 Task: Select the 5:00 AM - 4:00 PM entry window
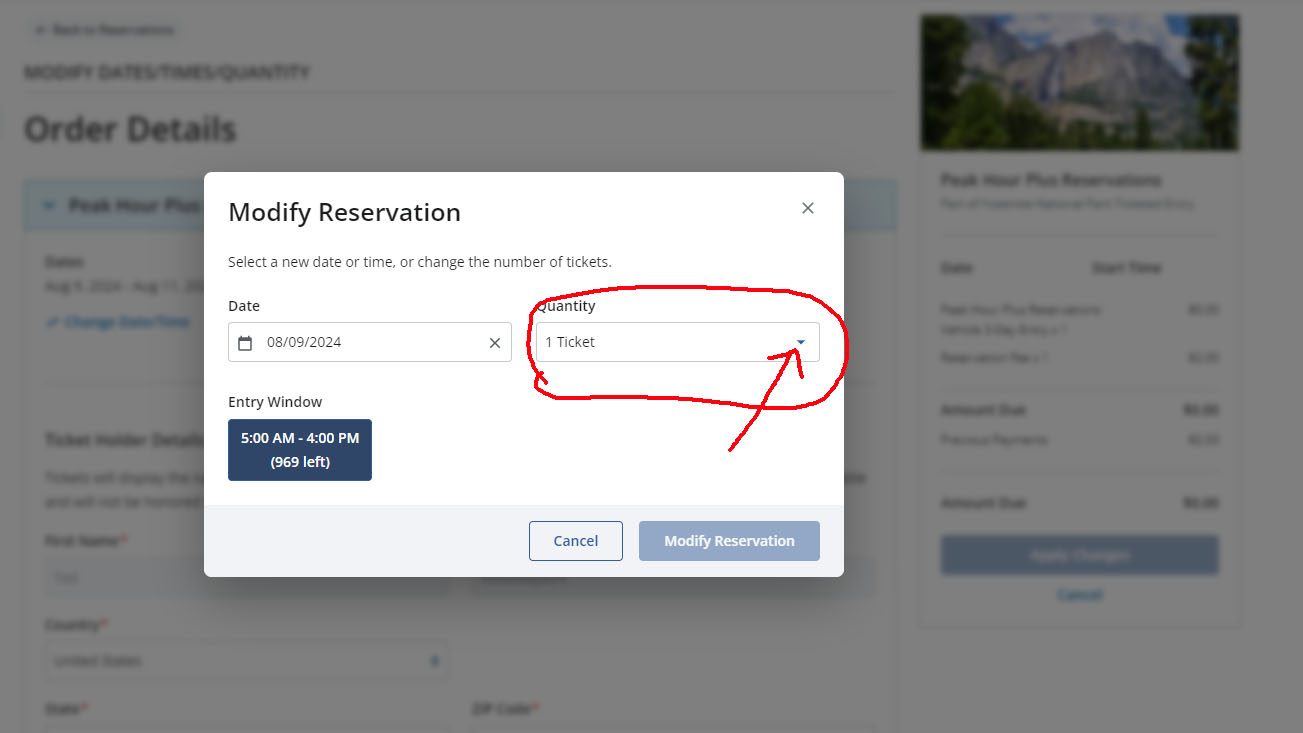(x=300, y=450)
